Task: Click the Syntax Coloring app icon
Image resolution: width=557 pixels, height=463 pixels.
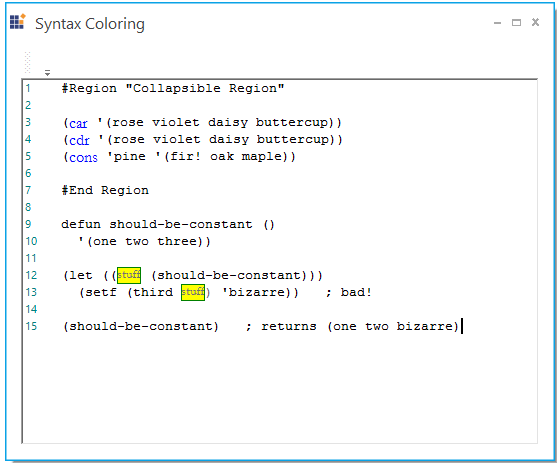Action: [18, 22]
